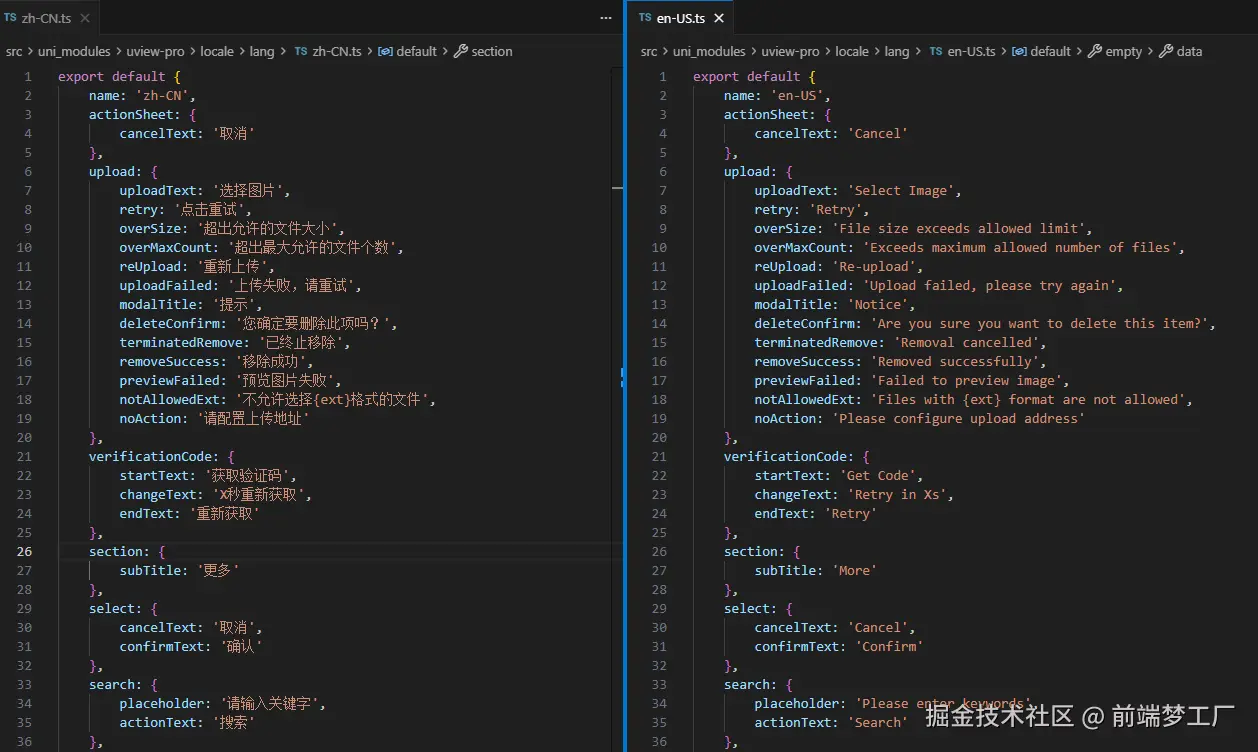Open the locale breadcrumb in right editor
Image resolution: width=1258 pixels, height=752 pixels.
(x=852, y=51)
